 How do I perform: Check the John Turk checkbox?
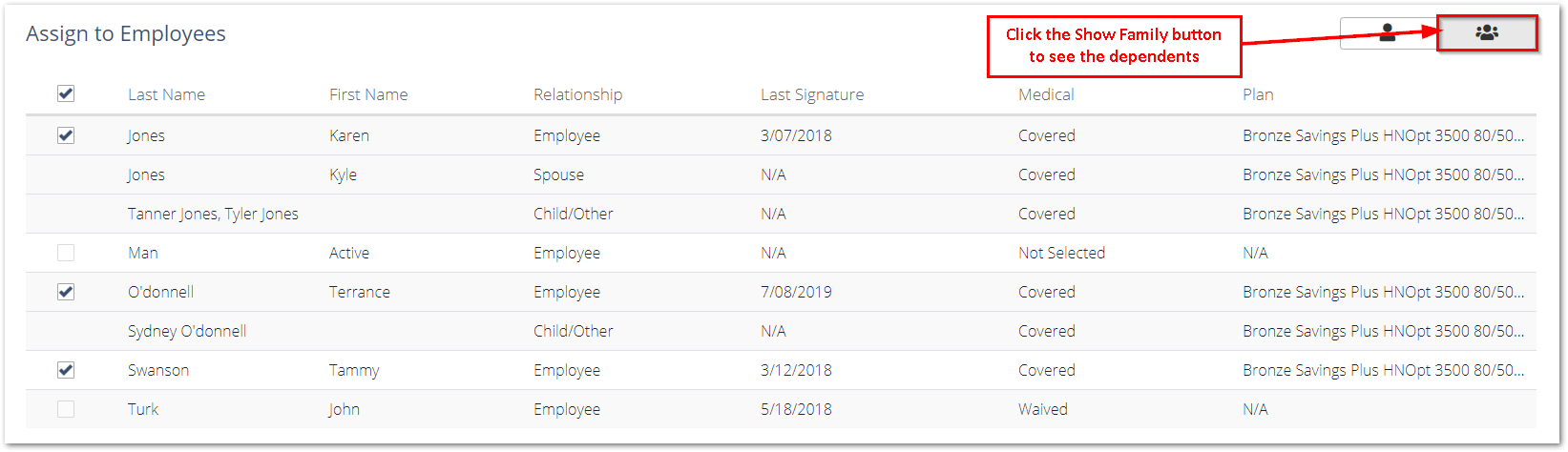pos(66,409)
